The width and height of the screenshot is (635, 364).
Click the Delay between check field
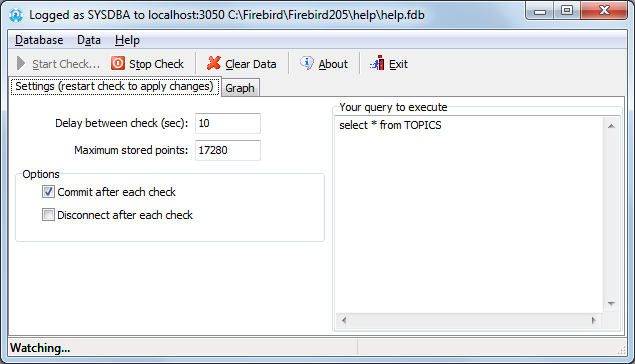tap(228, 123)
